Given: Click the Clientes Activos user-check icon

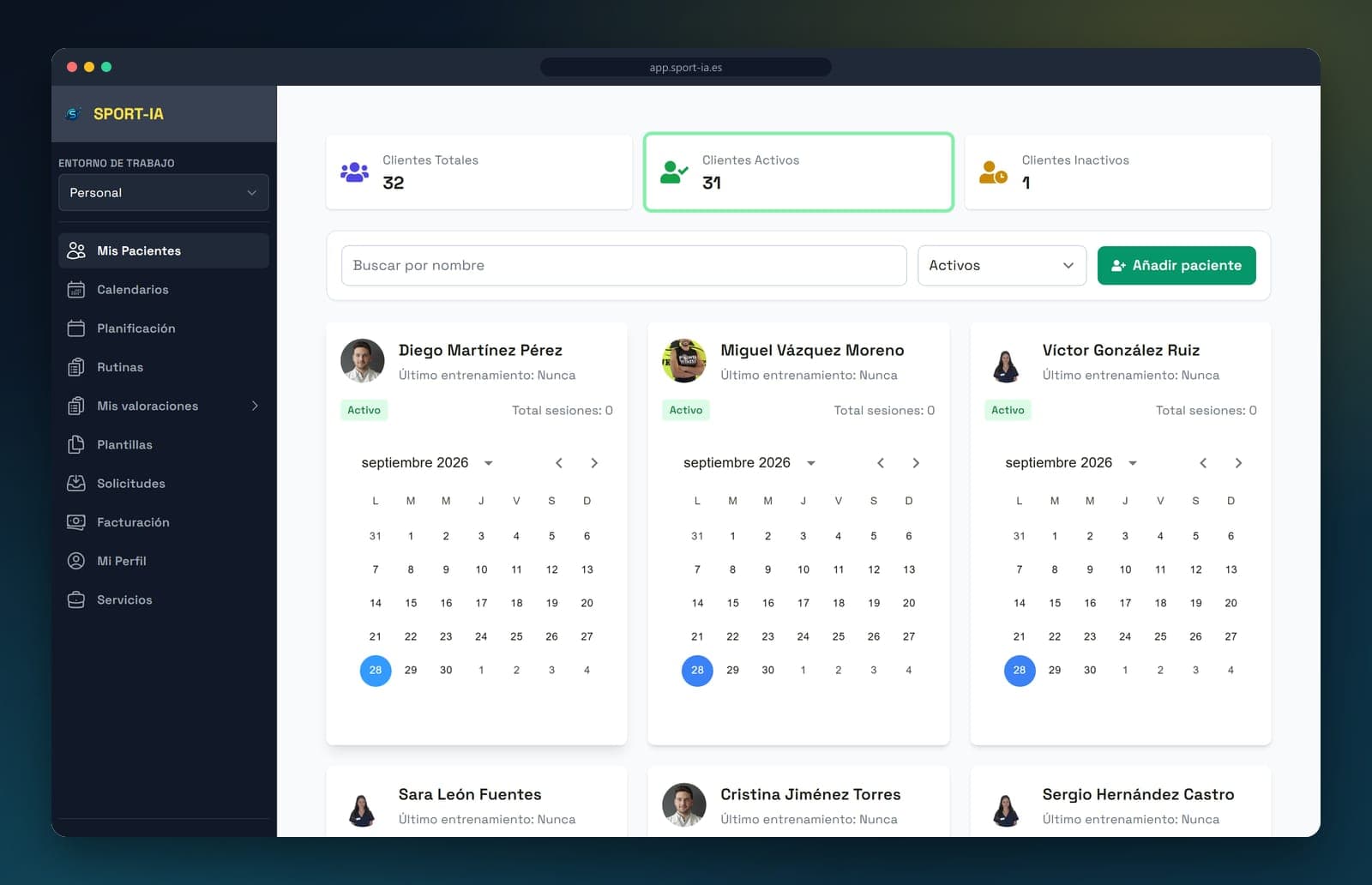Looking at the screenshot, I should pyautogui.click(x=674, y=172).
